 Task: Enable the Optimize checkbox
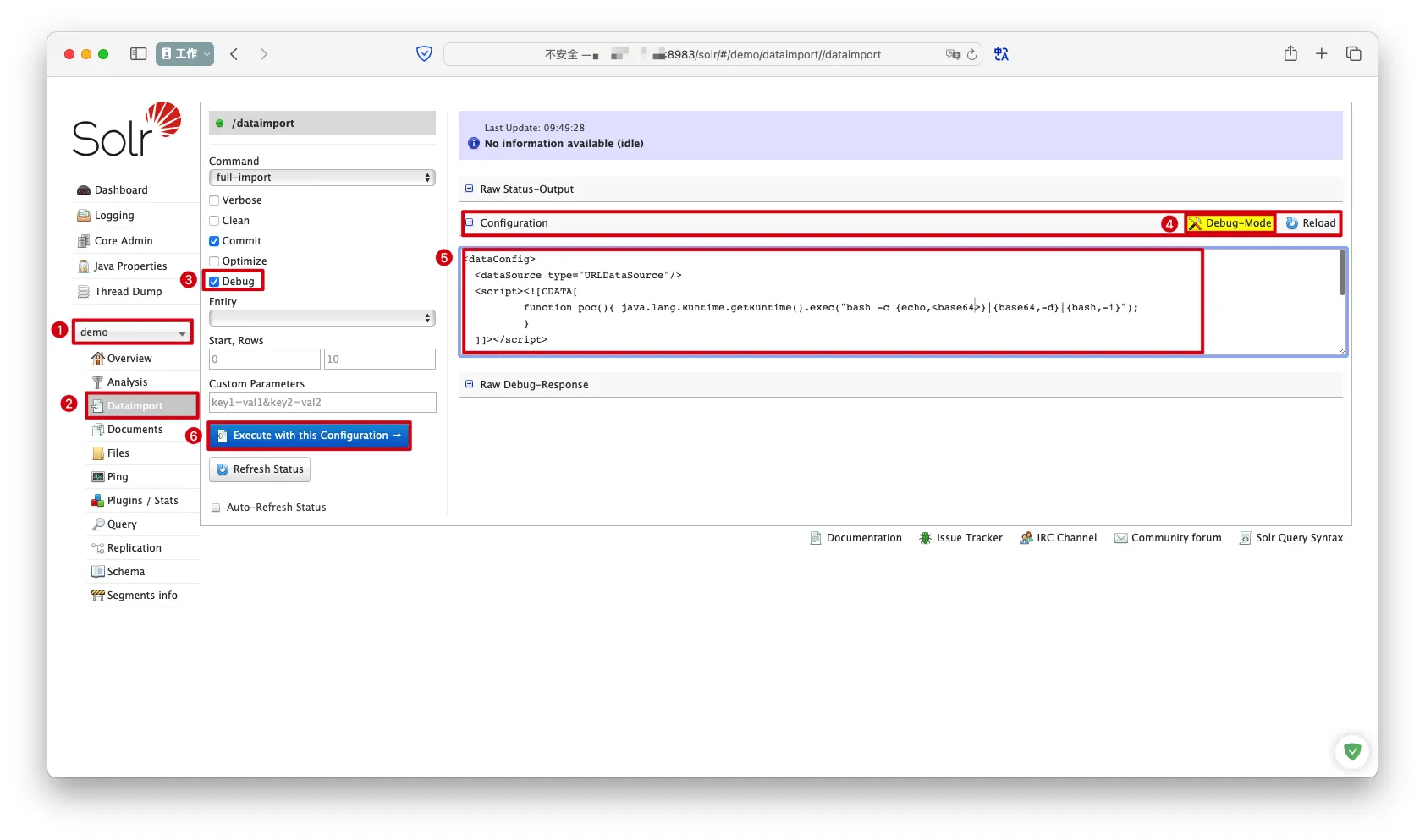click(214, 261)
